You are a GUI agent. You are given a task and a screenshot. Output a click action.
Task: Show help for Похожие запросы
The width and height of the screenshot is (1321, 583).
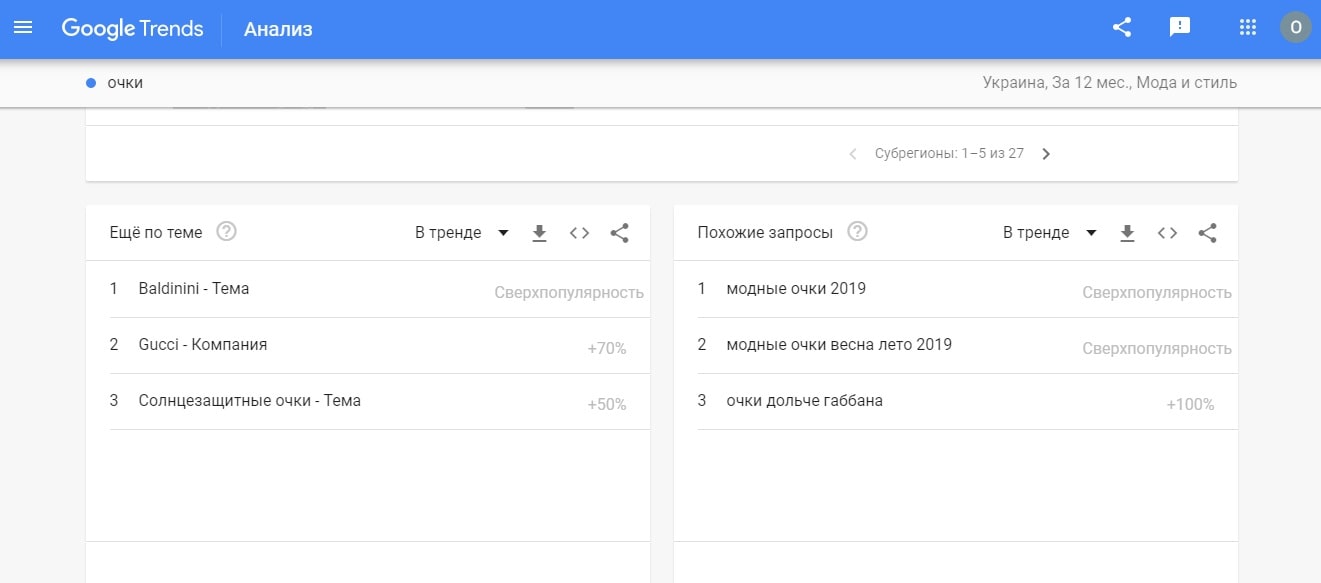pos(857,232)
